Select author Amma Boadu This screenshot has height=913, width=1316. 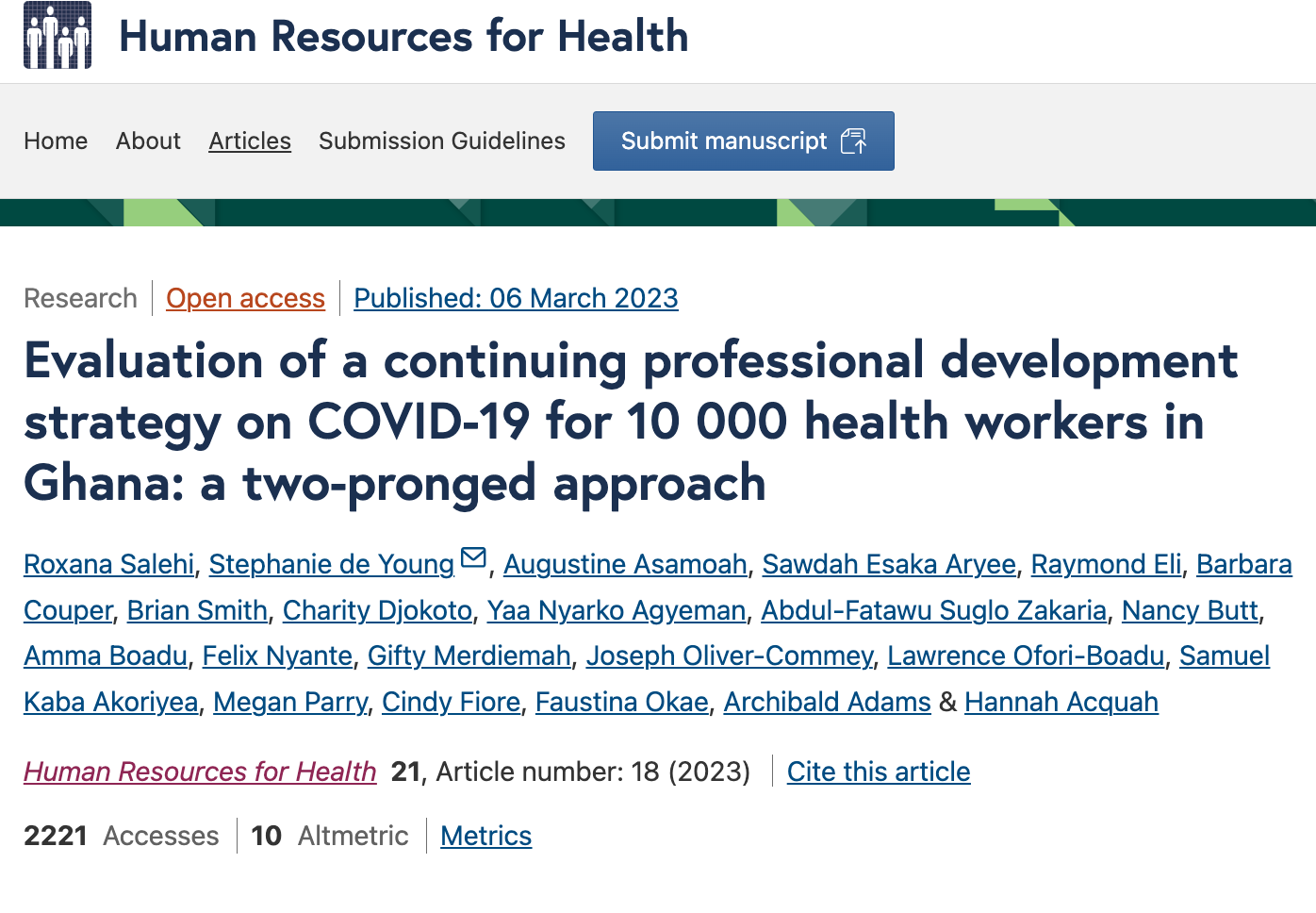pos(106,656)
